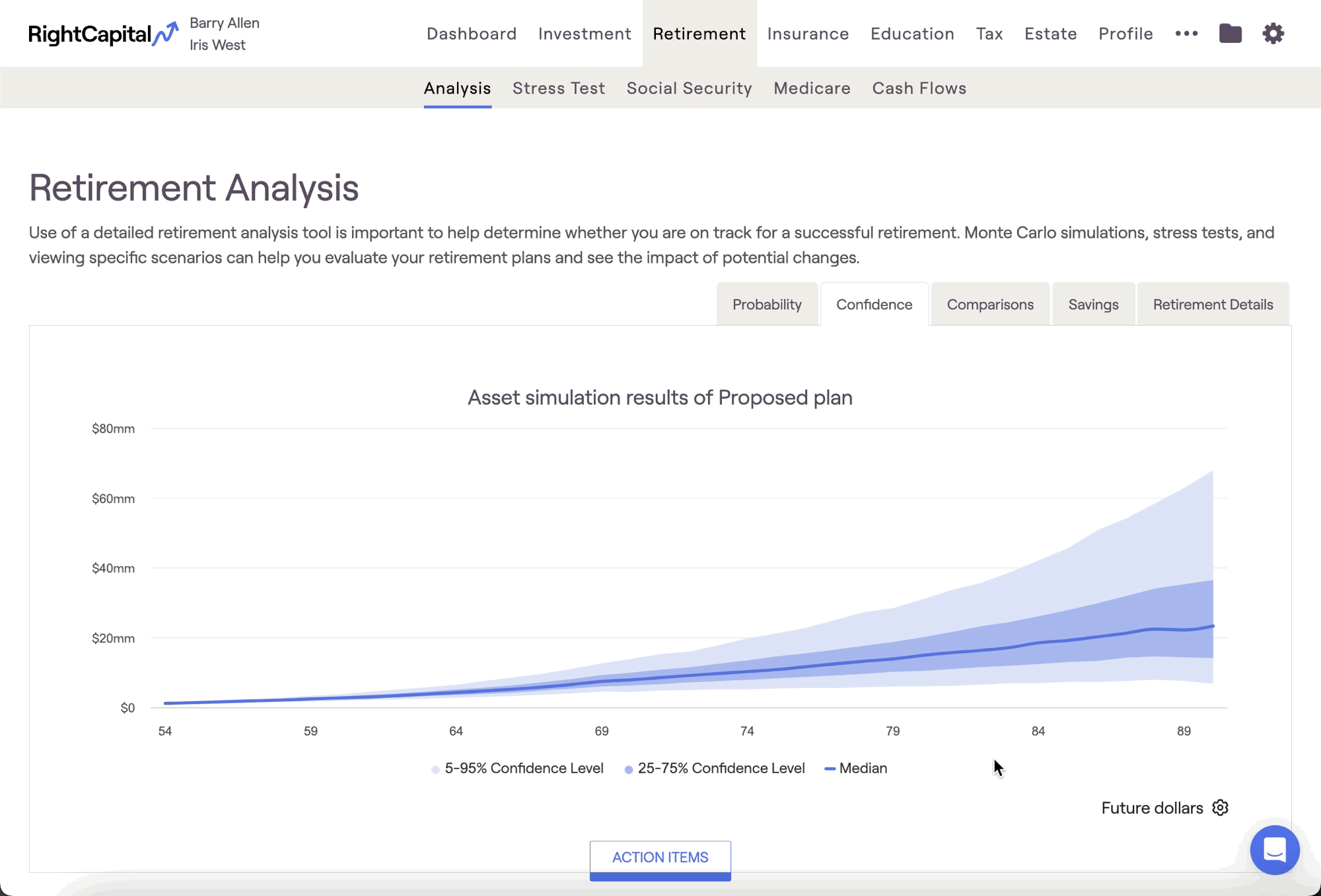Viewport: 1321px width, 896px height.
Task: Open the Savings tab
Action: pos(1093,304)
